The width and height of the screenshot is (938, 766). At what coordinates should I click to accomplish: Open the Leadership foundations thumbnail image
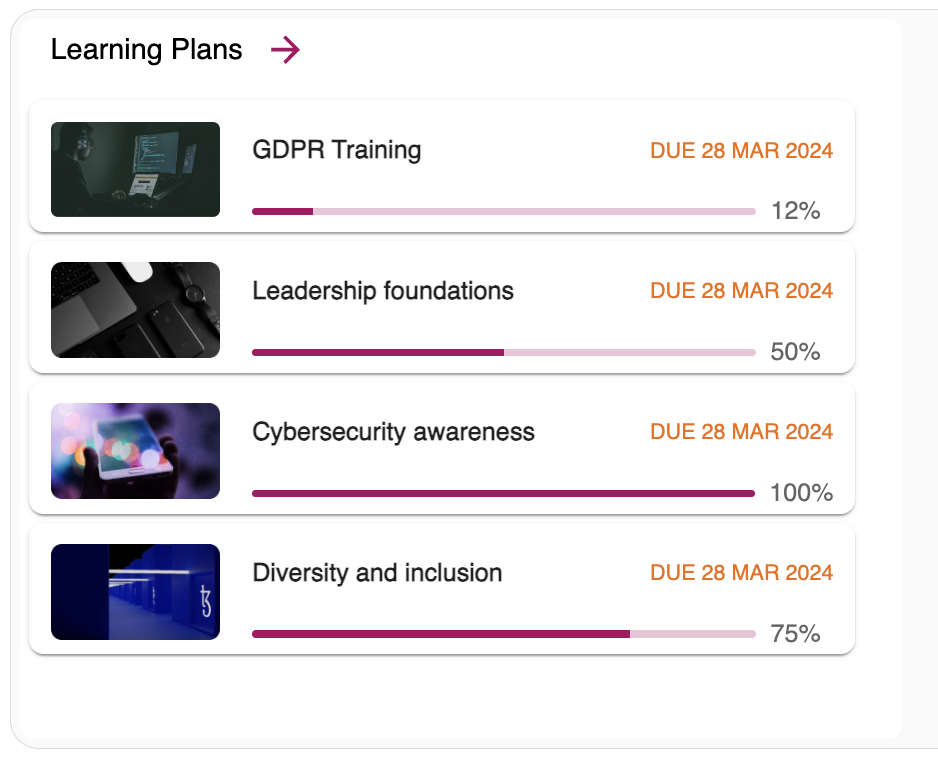pyautogui.click(x=135, y=310)
